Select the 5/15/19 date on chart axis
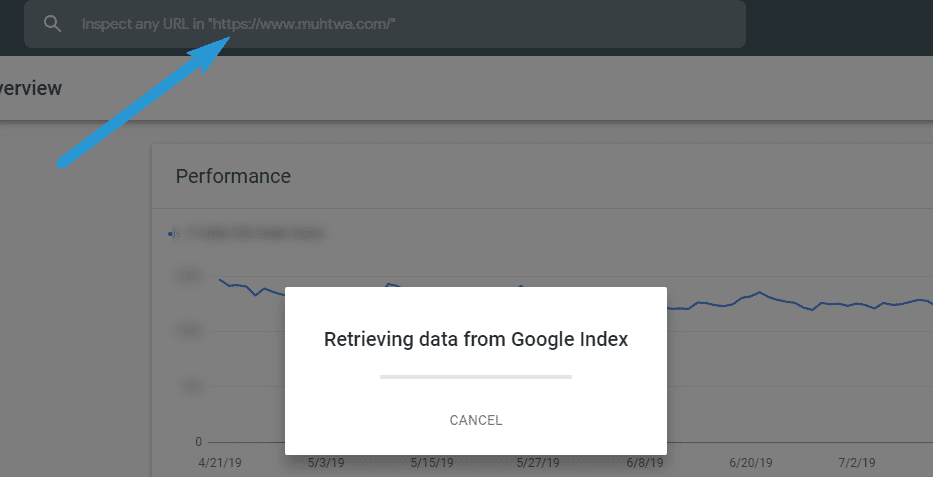The image size is (933, 477). tap(432, 462)
